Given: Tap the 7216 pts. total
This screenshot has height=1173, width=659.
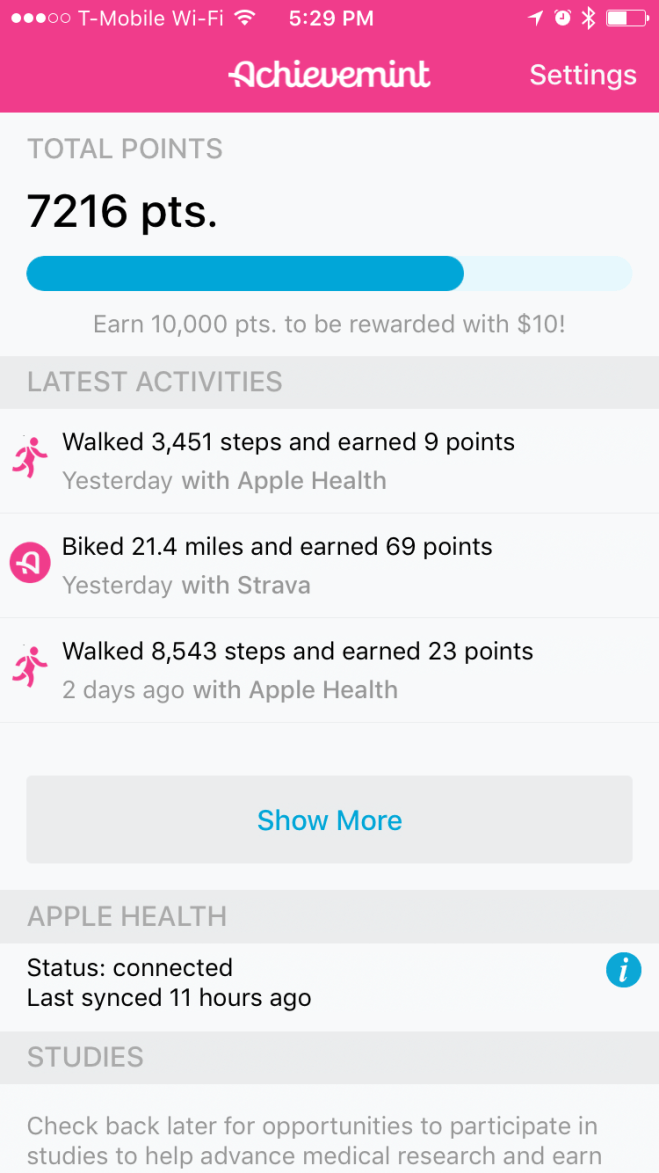Looking at the screenshot, I should click(122, 210).
